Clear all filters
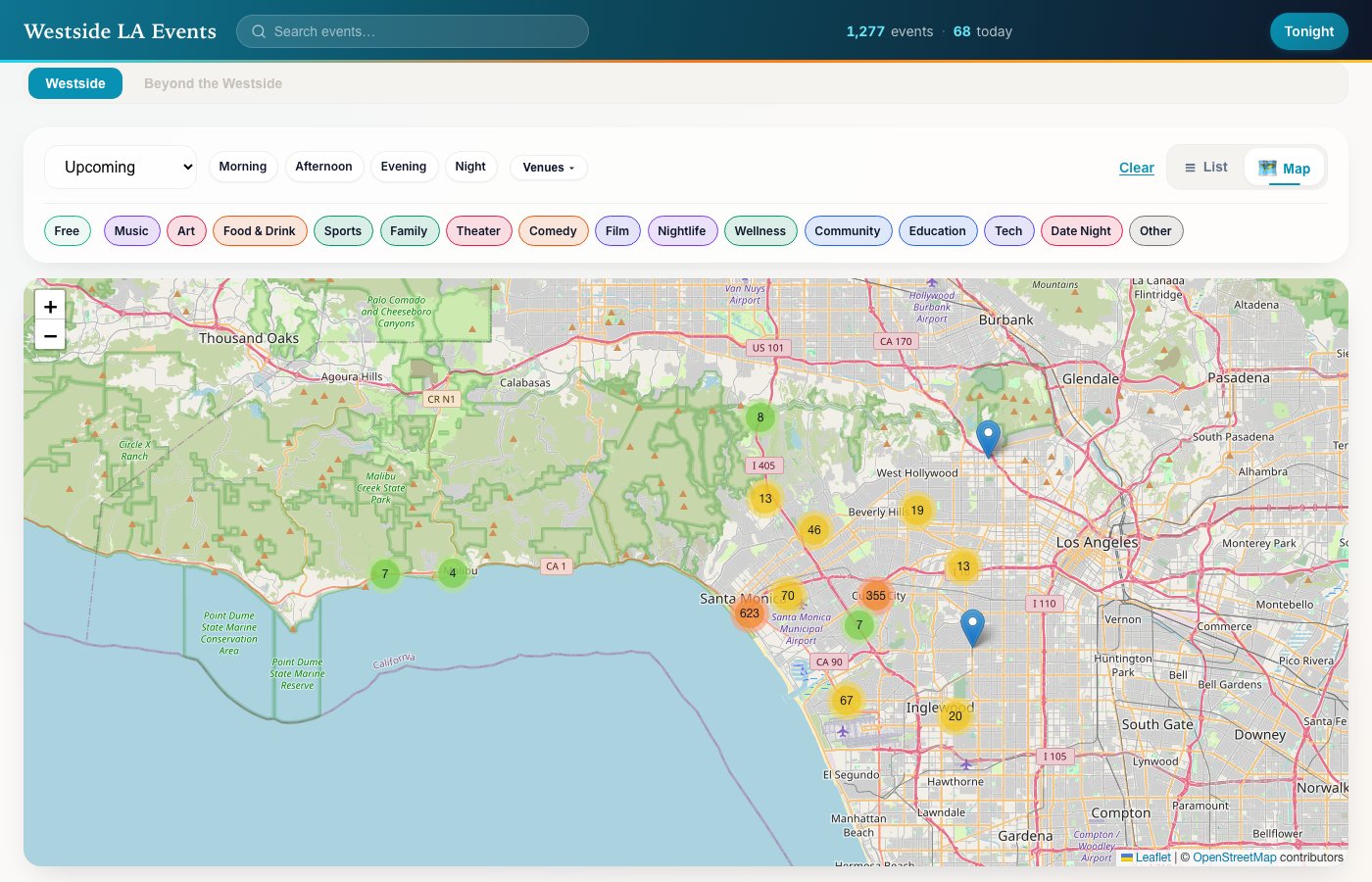 point(1137,168)
